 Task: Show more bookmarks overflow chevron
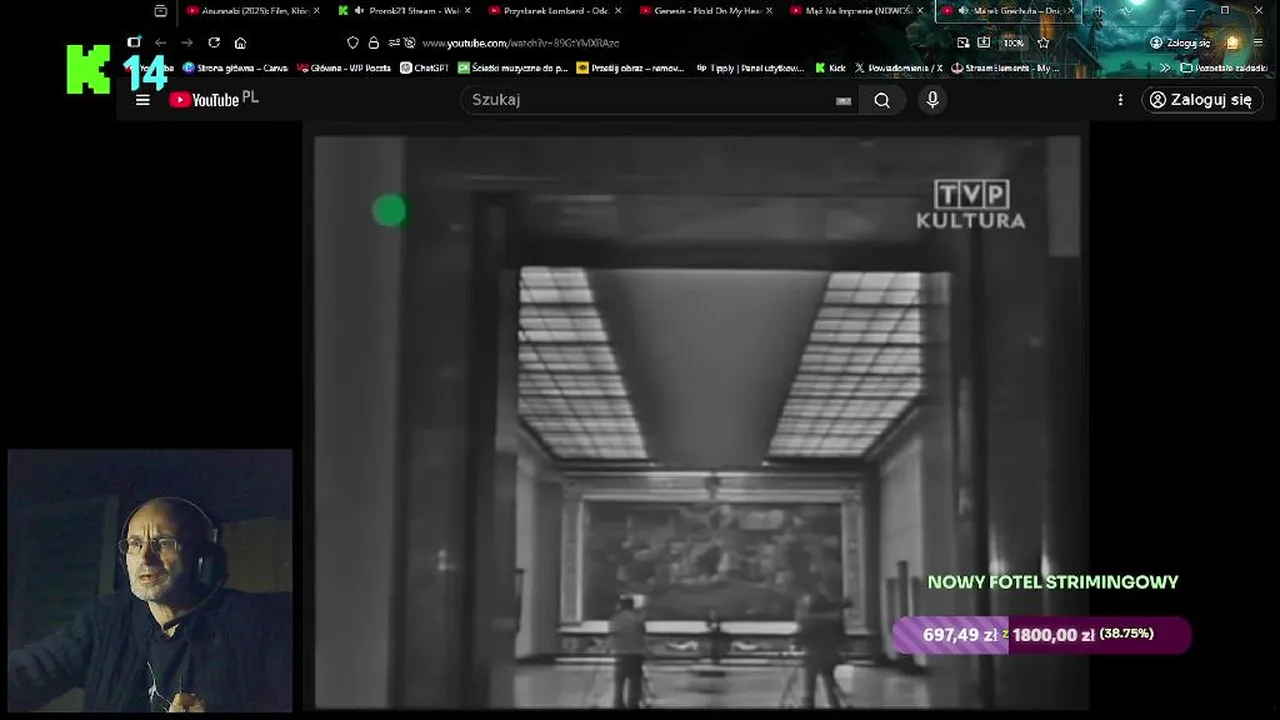[x=1165, y=68]
